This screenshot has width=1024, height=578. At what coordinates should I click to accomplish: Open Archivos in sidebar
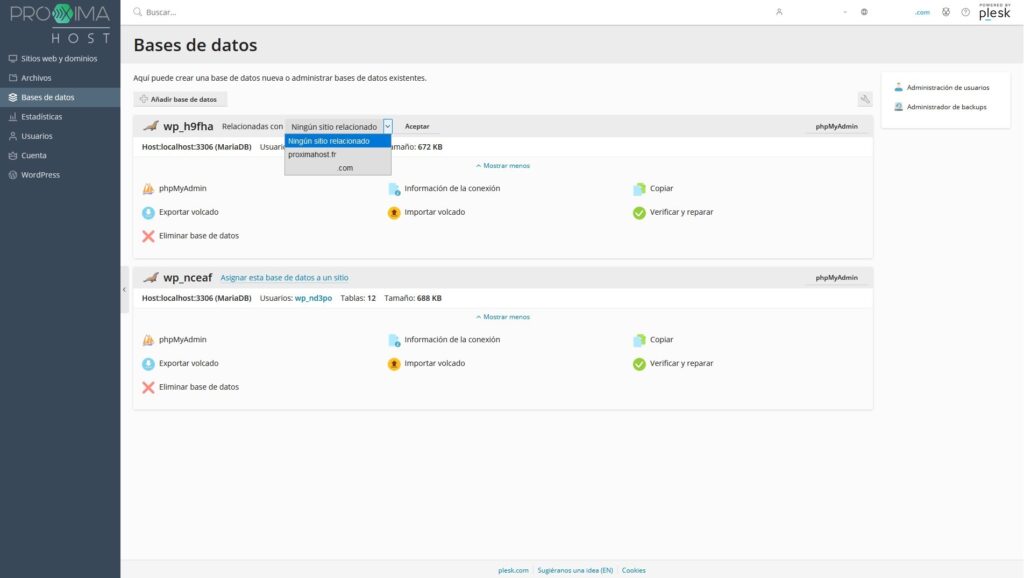click(60, 78)
